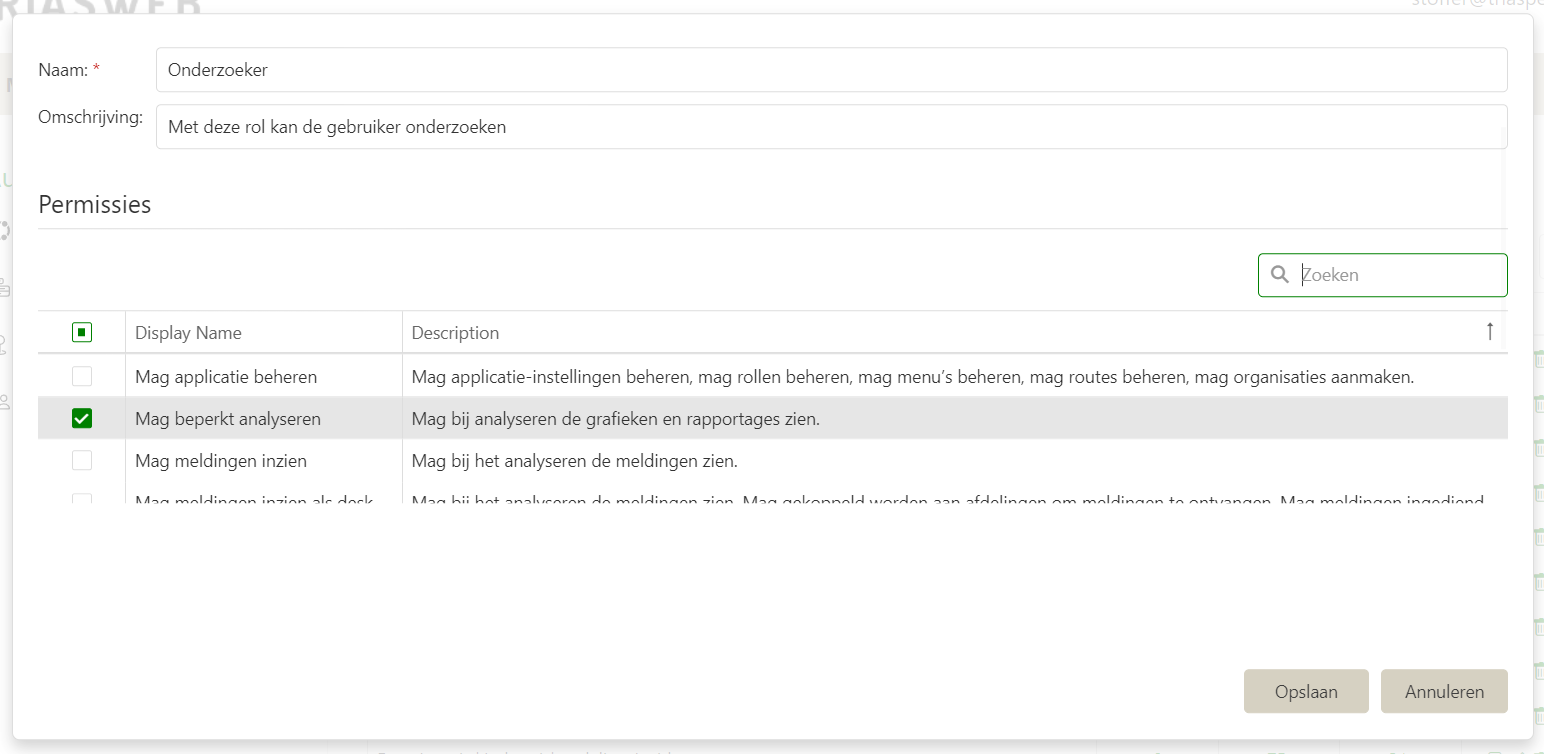
Task: Cancel the dialog with Annuleren
Action: (1443, 692)
